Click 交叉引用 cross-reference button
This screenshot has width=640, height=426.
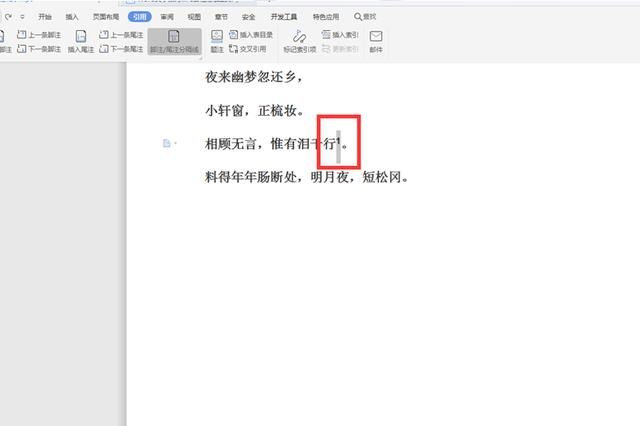coord(248,49)
